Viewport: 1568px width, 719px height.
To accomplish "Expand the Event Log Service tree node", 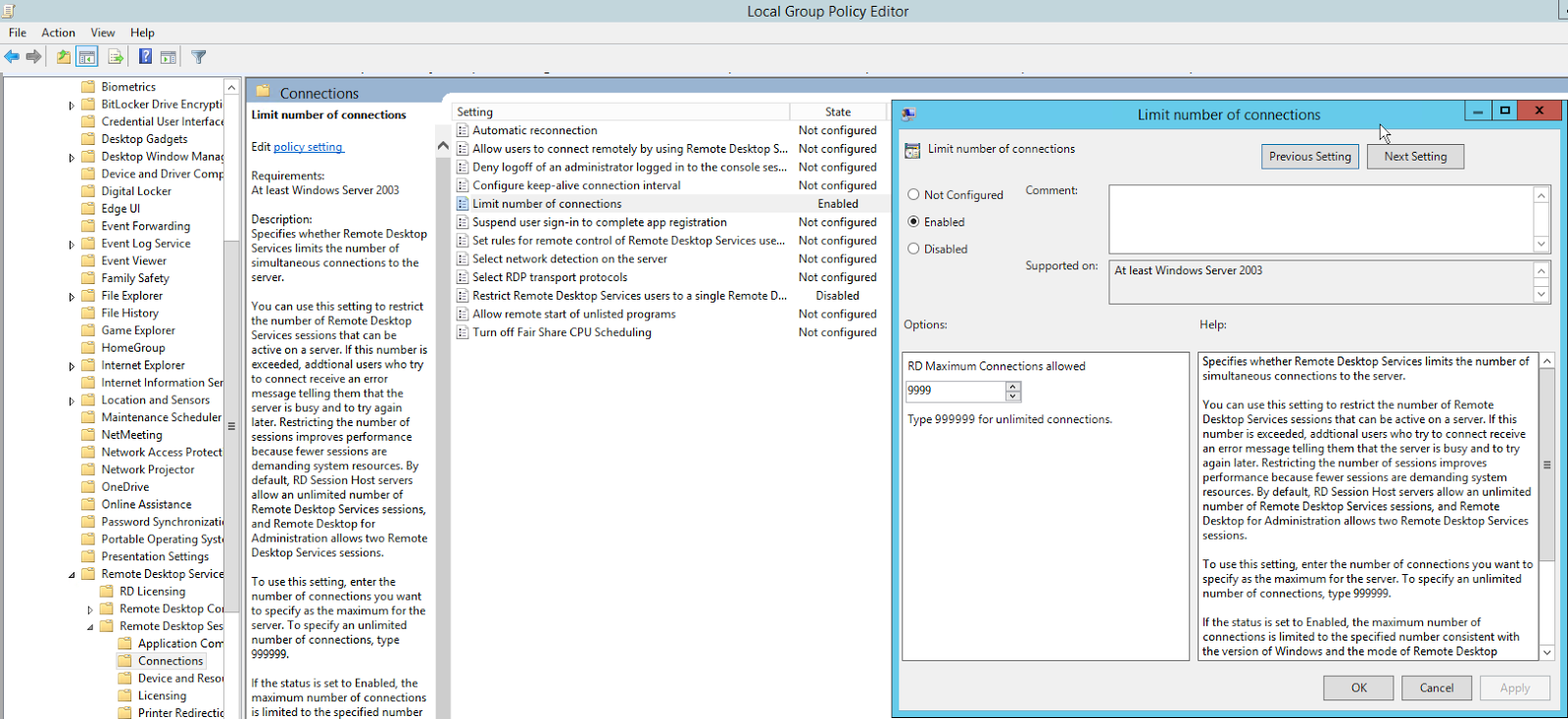I will 72,245.
